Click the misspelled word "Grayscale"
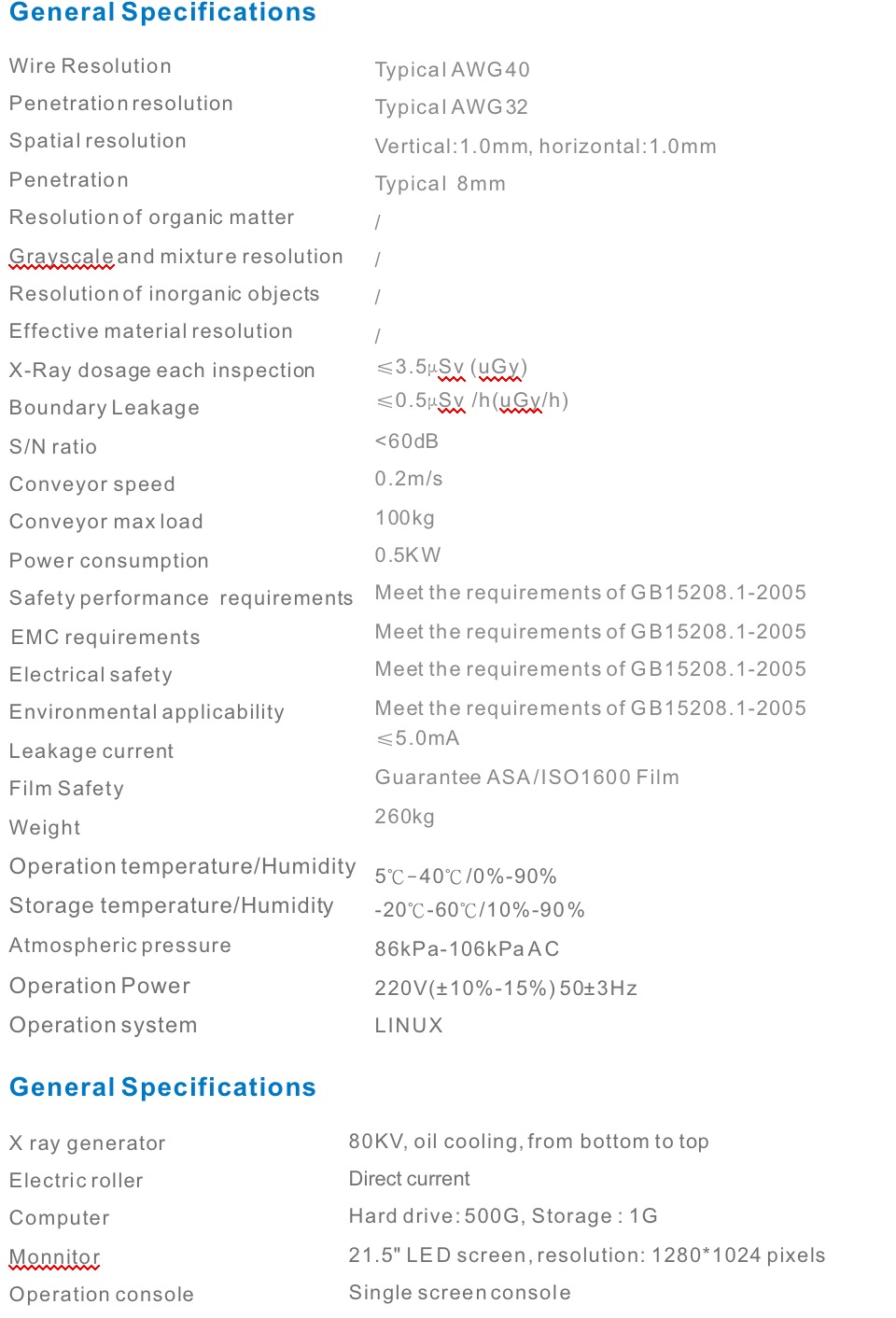Viewport: 896px width, 1318px height. 62,257
